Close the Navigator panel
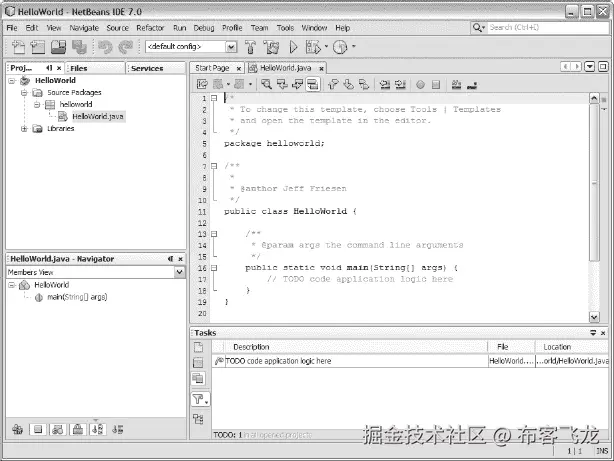This screenshot has height=461, width=614. pyautogui.click(x=181, y=259)
